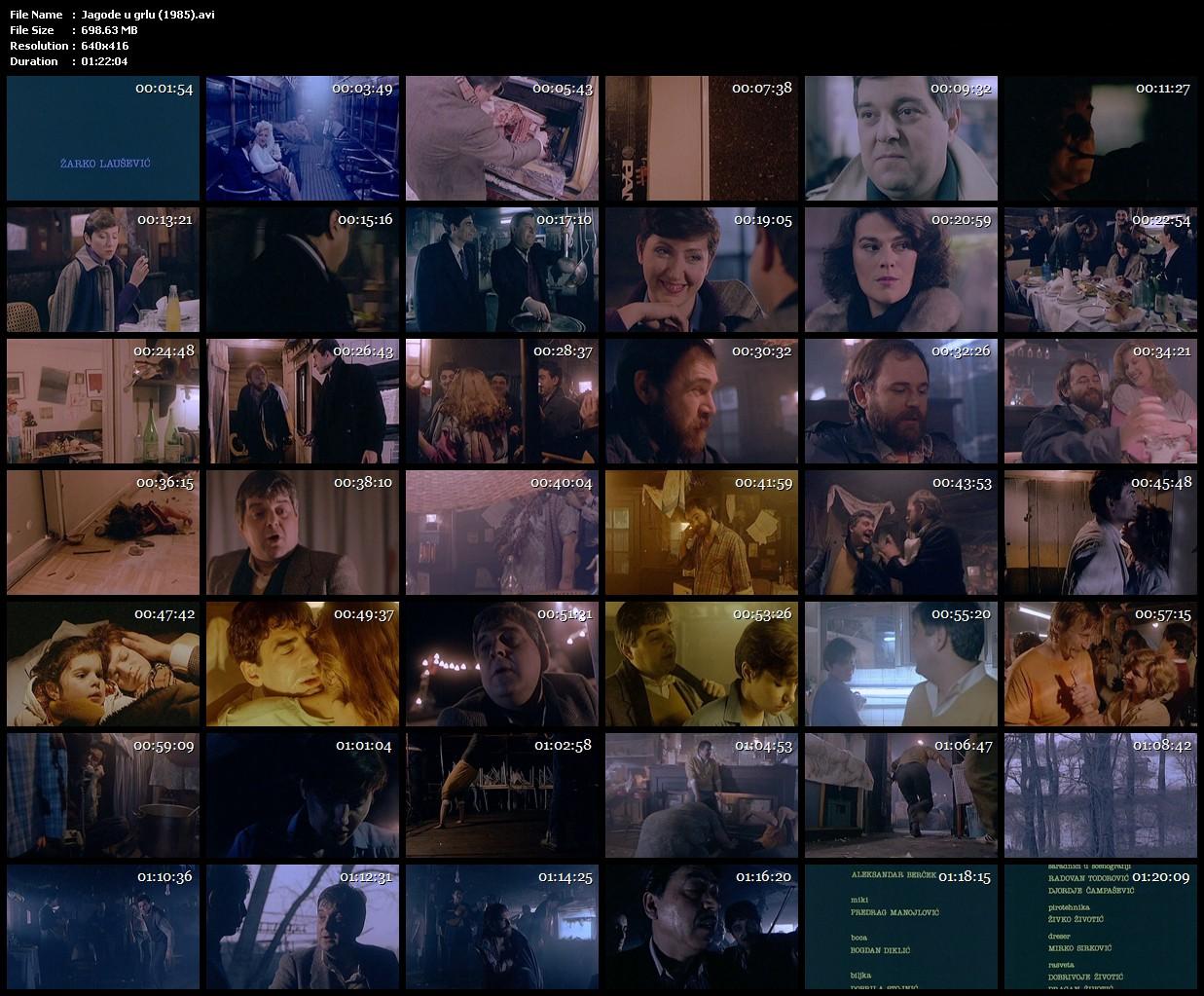This screenshot has height=996, width=1204.
Task: Select the thumbnail stamped 00:01:54
Action: point(103,138)
